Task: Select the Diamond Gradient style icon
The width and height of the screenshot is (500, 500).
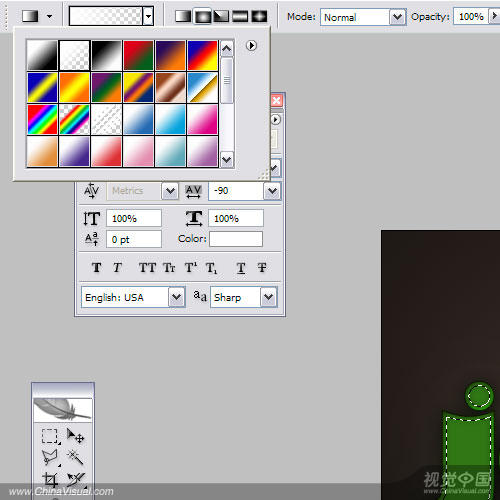Action: [259, 16]
